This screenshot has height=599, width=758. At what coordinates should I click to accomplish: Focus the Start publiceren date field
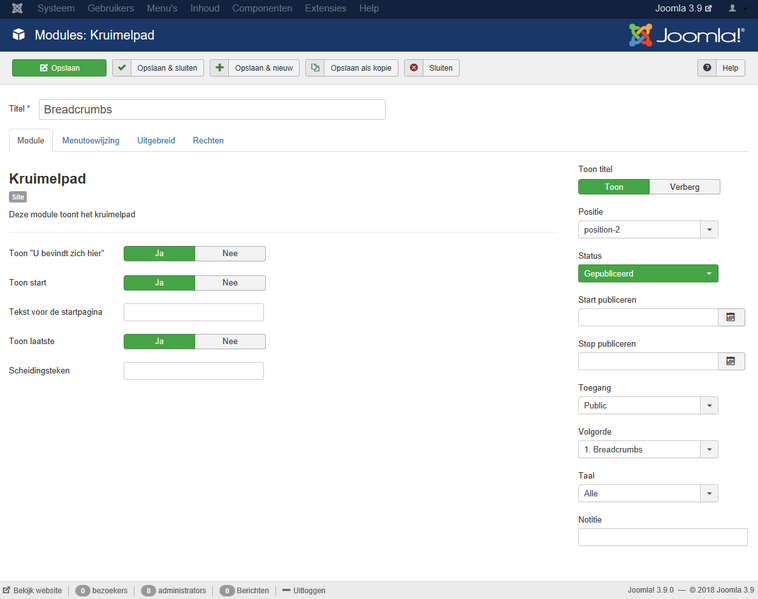pyautogui.click(x=648, y=317)
